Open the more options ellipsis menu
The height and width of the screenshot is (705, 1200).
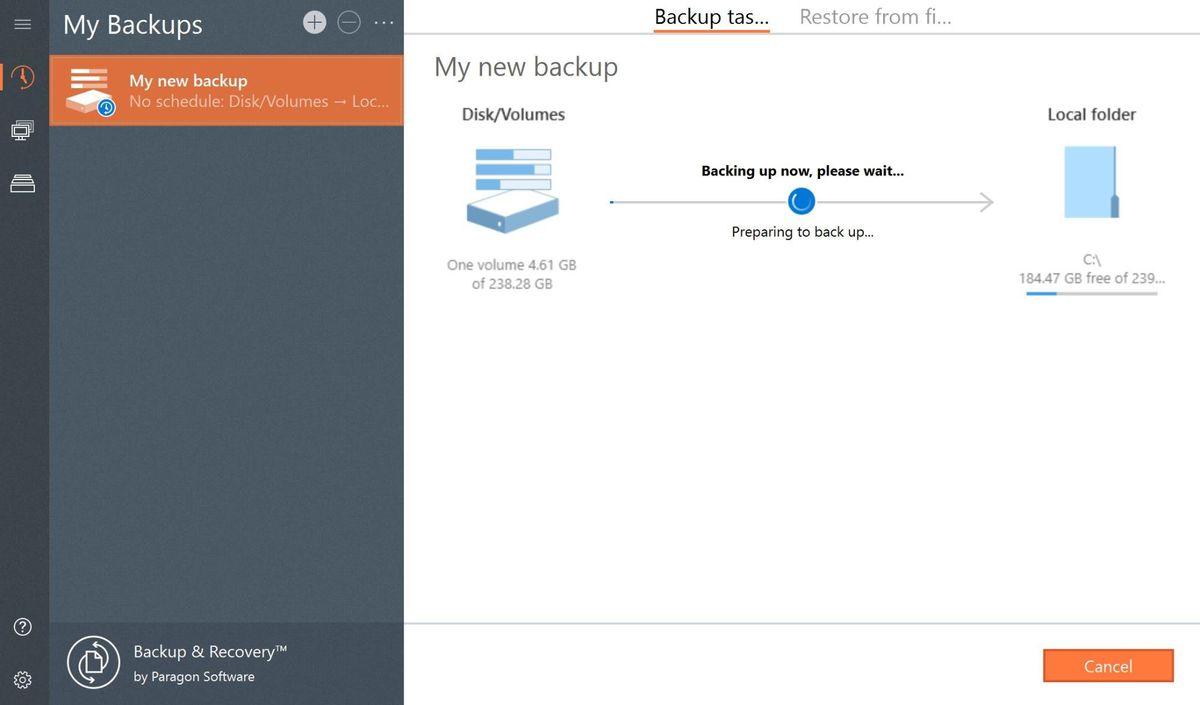click(384, 22)
